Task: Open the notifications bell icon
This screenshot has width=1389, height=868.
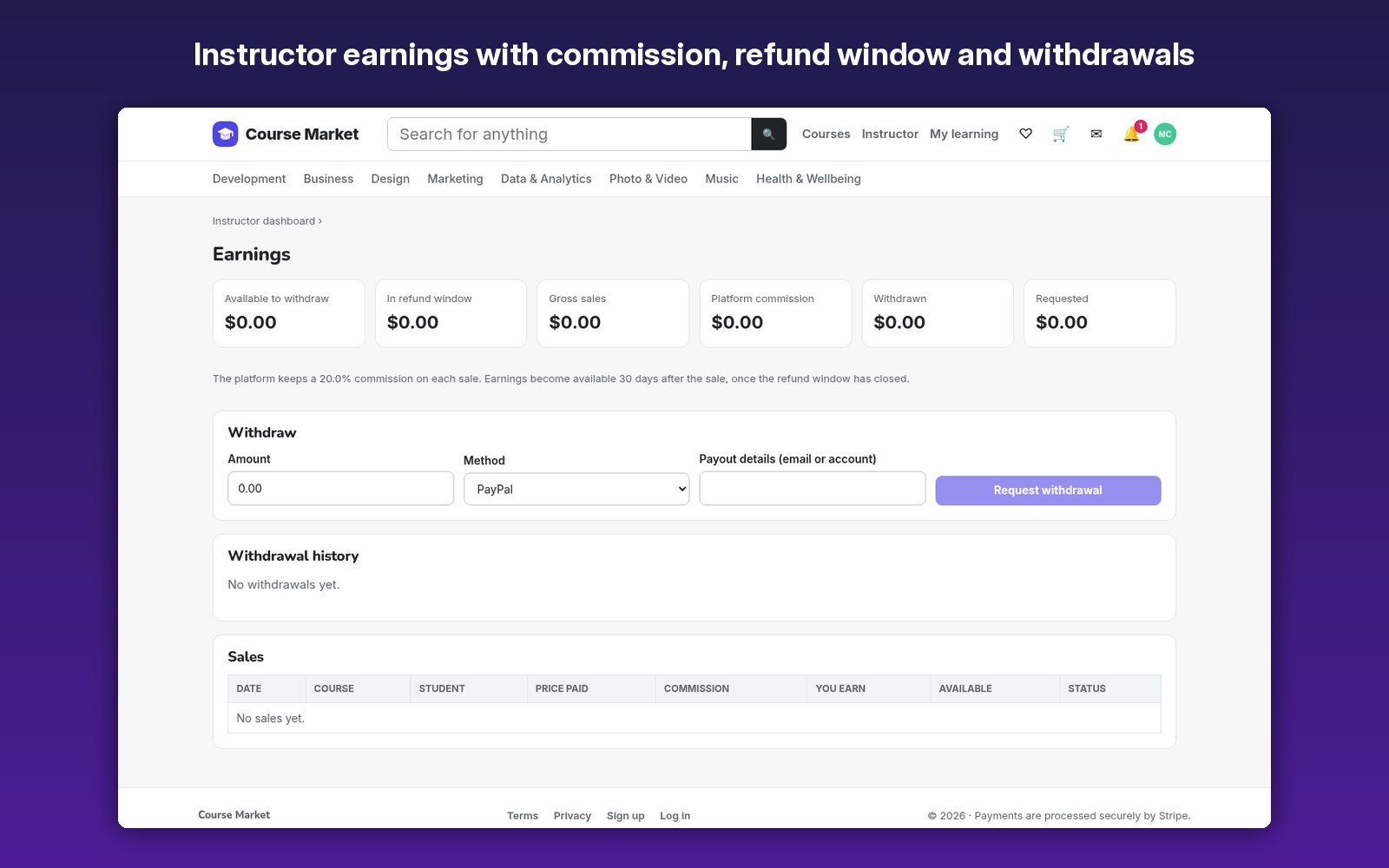Action: coord(1132,134)
